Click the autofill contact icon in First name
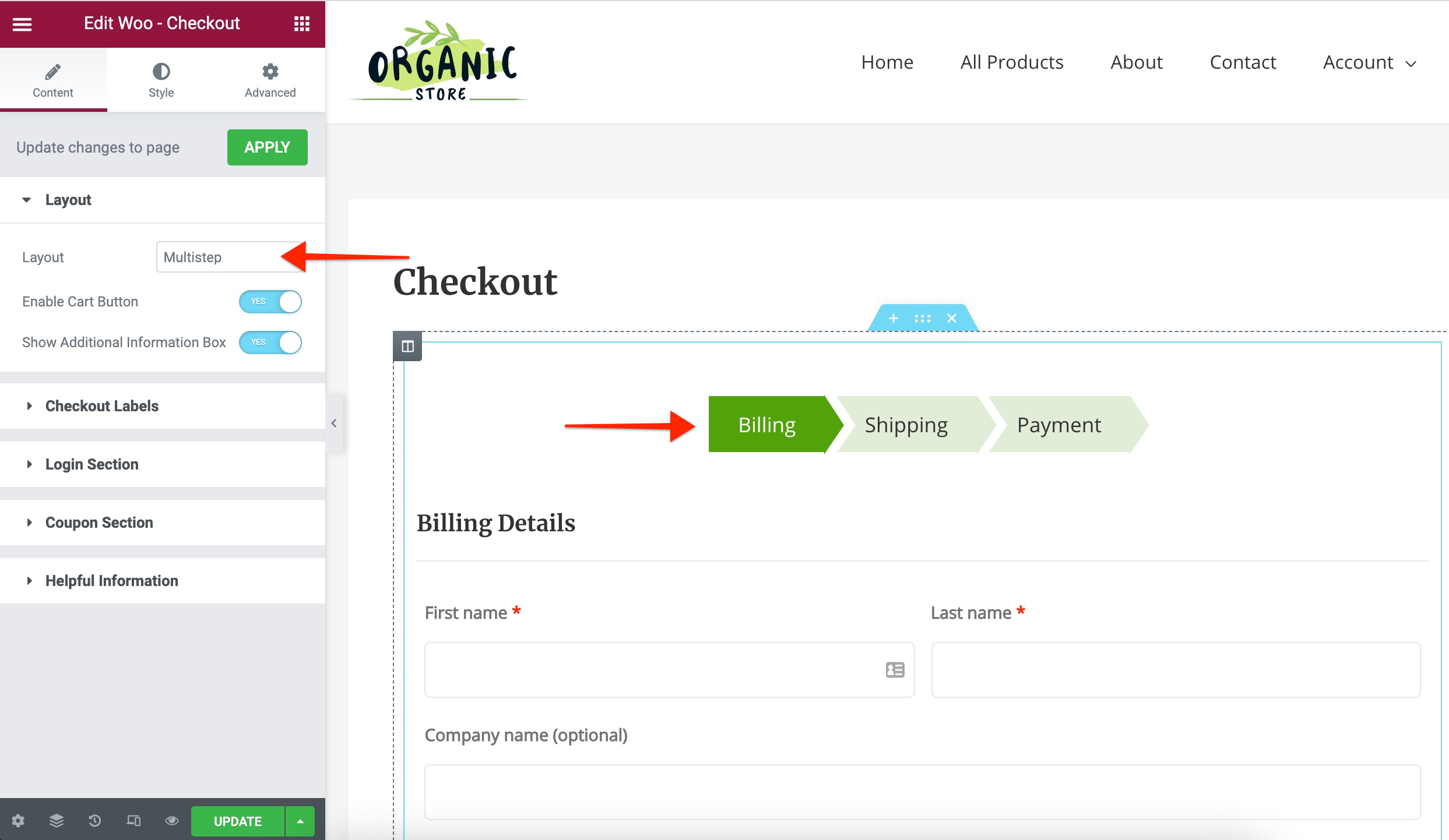Viewport: 1449px width, 840px height. [895, 670]
